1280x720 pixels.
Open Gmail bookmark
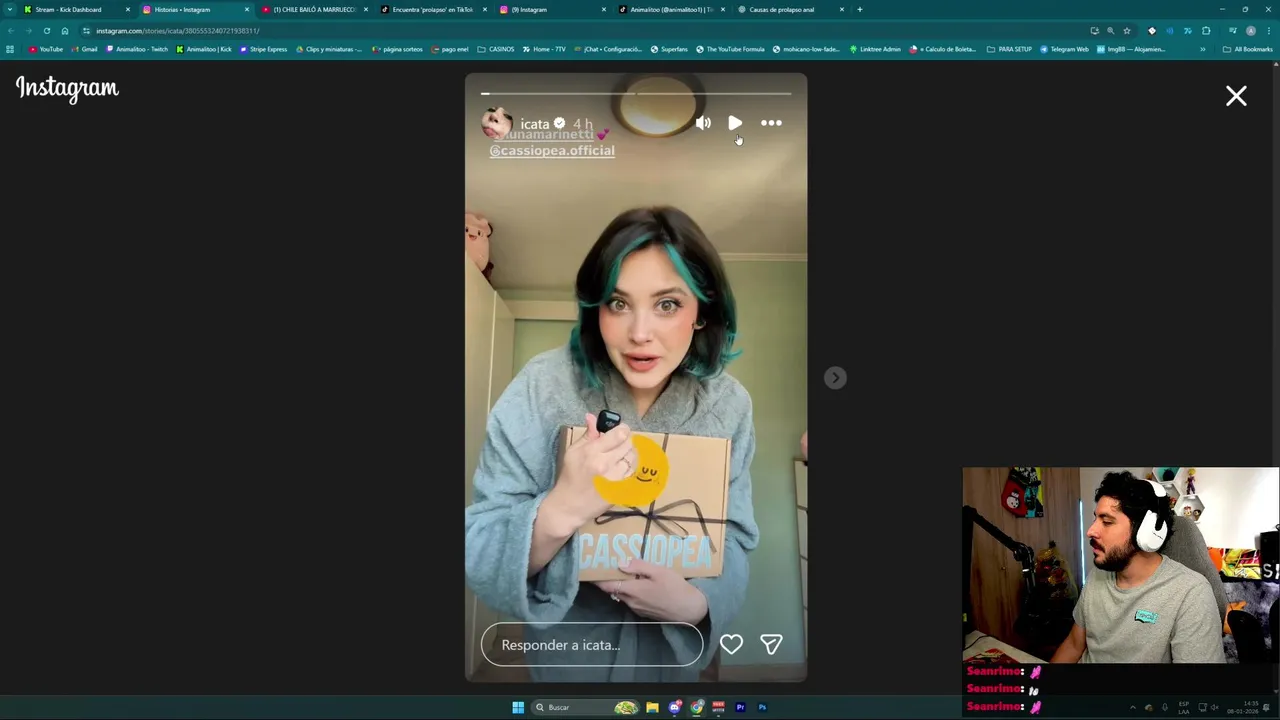(x=85, y=49)
